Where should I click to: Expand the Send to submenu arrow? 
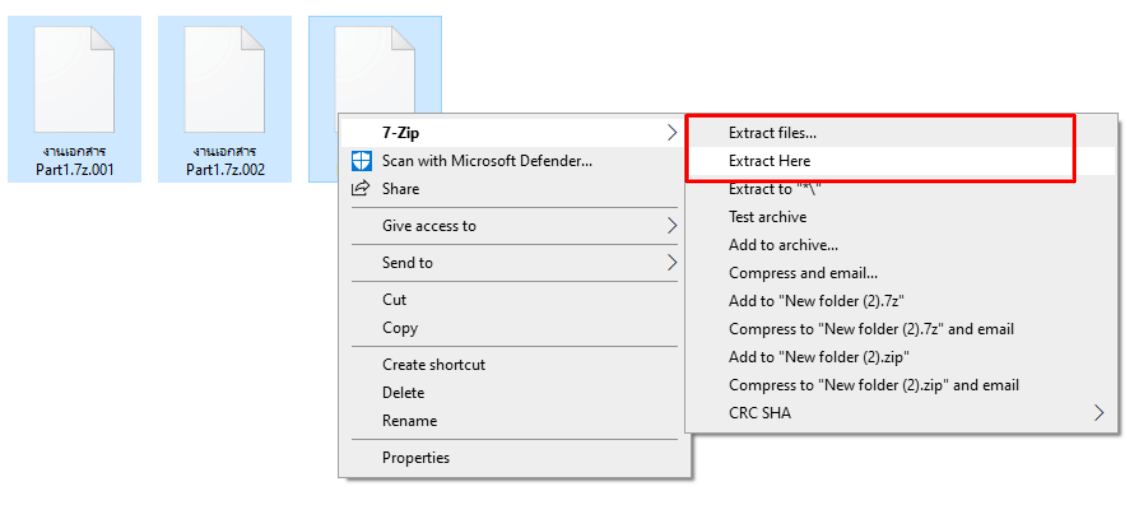click(x=672, y=262)
